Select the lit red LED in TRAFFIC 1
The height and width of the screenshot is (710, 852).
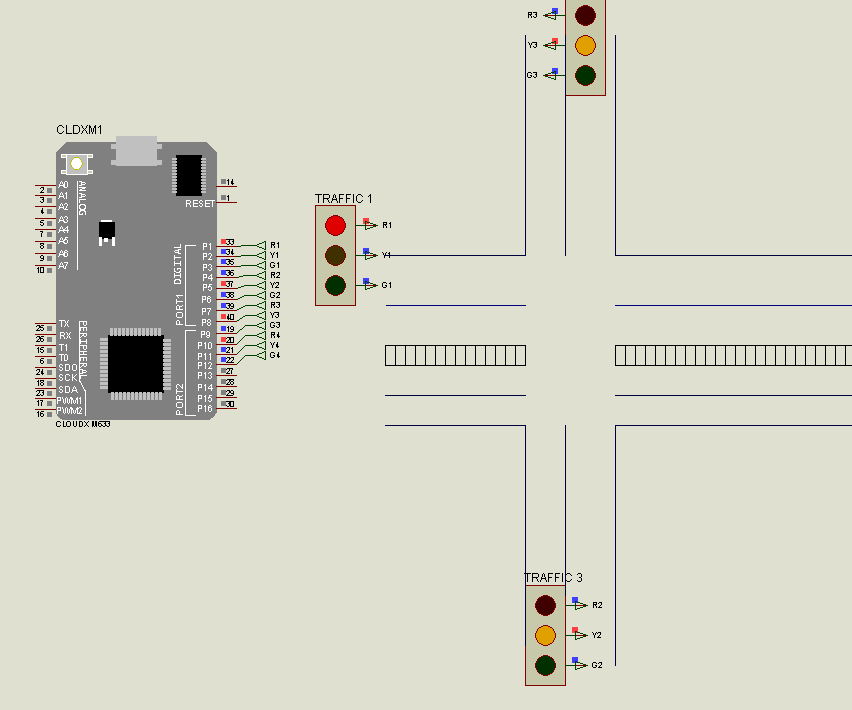(335, 225)
